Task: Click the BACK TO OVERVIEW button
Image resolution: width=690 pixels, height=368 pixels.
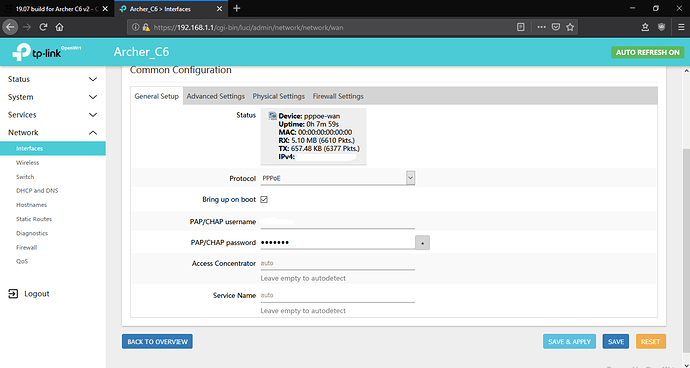Action: point(158,342)
